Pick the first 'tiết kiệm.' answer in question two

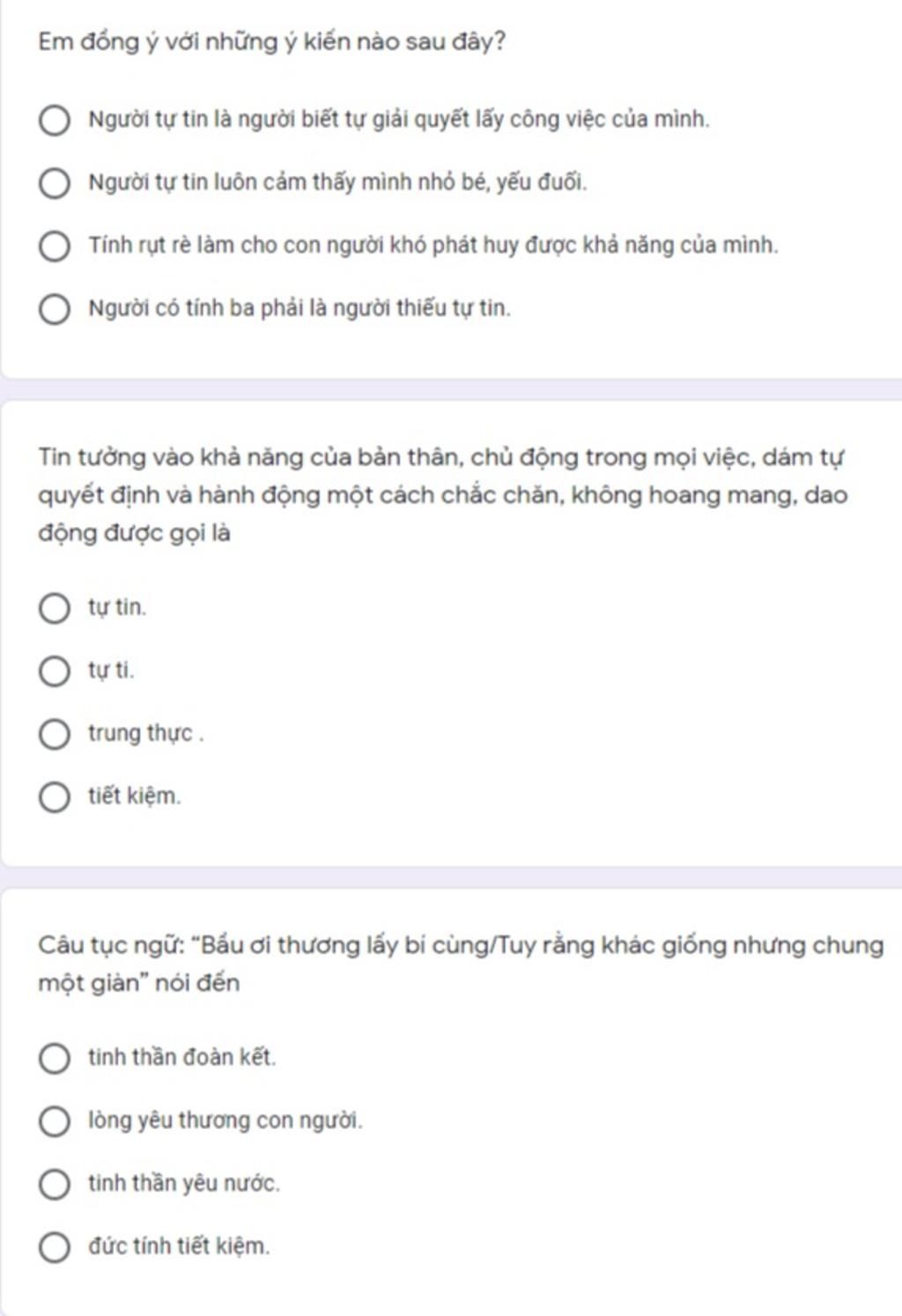(x=54, y=797)
